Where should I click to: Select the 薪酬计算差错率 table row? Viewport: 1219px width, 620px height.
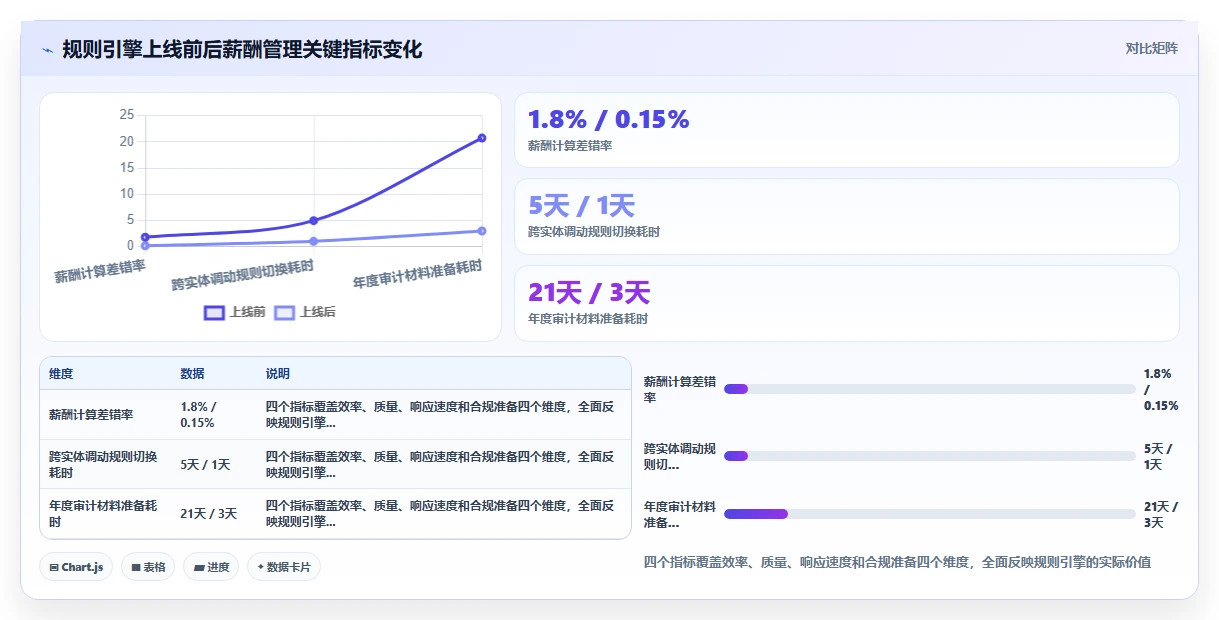[x=335, y=414]
